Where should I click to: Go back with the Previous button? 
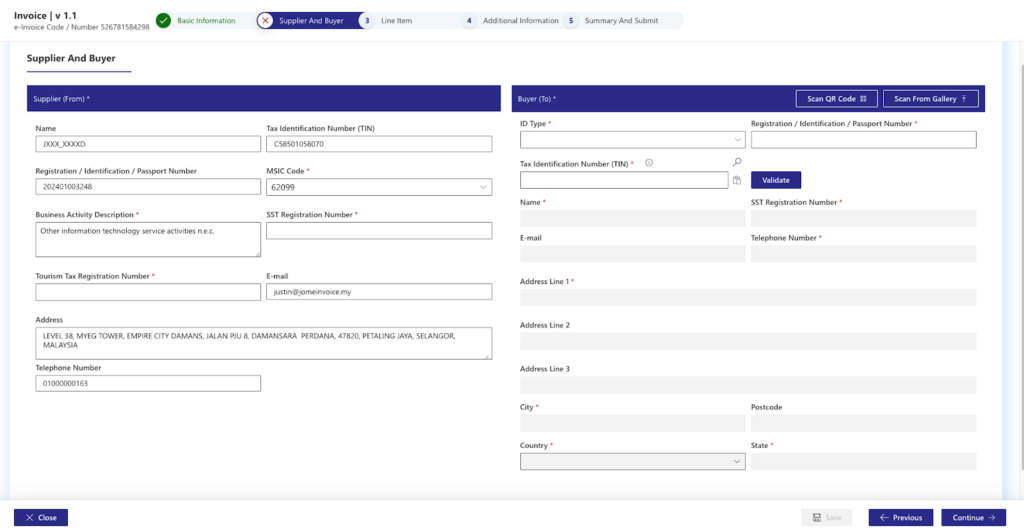[x=900, y=518]
